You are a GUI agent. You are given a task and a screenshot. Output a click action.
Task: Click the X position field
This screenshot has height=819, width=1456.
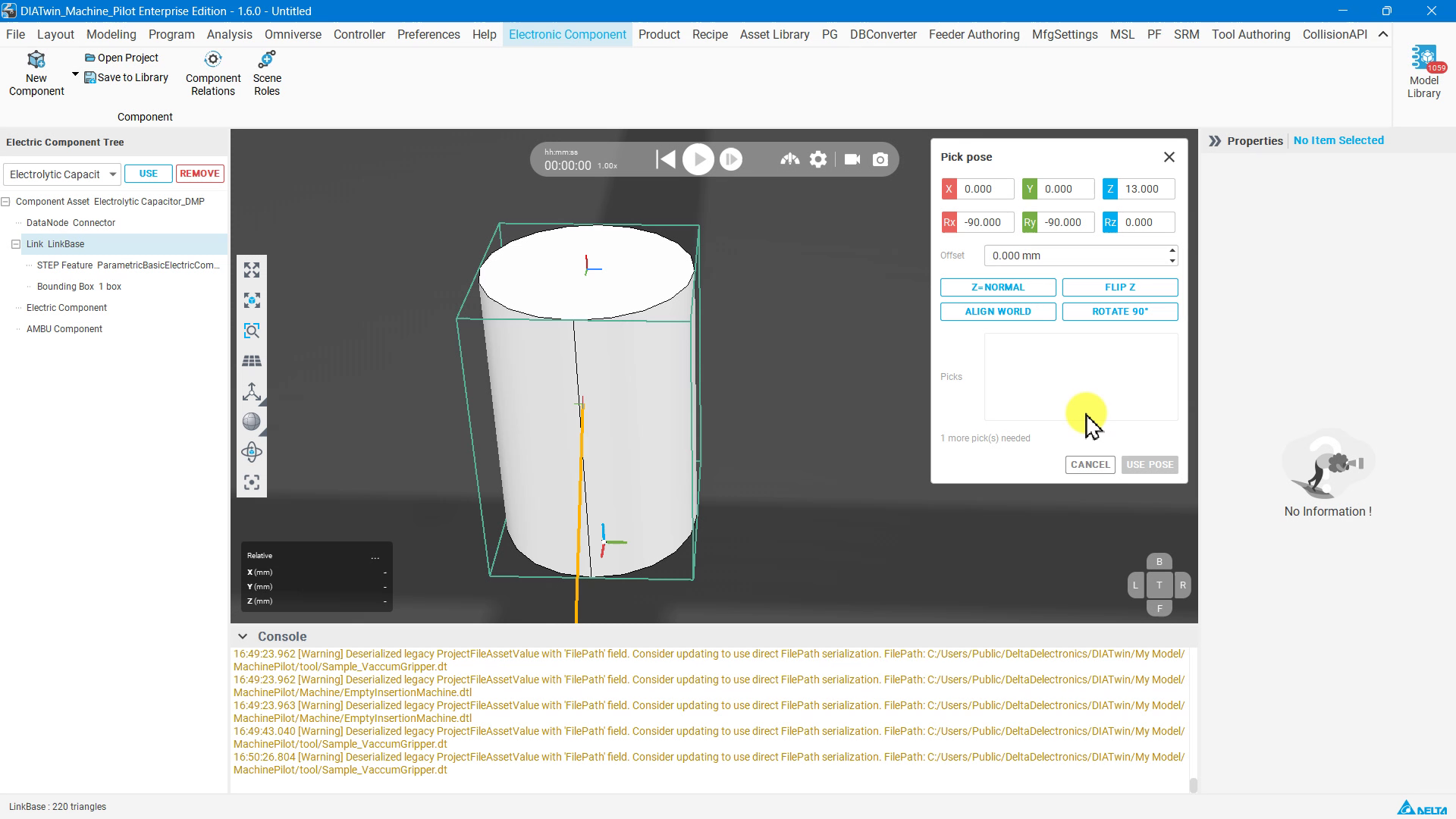(985, 189)
